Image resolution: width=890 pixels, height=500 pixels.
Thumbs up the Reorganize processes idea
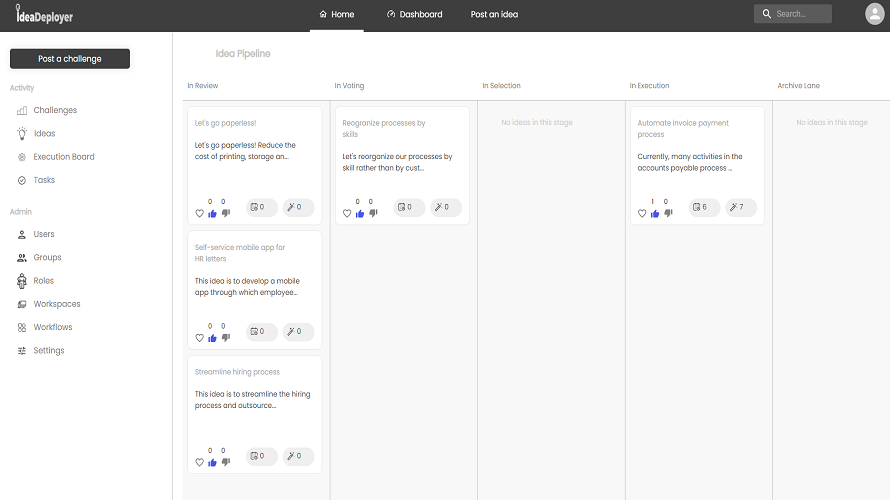360,213
